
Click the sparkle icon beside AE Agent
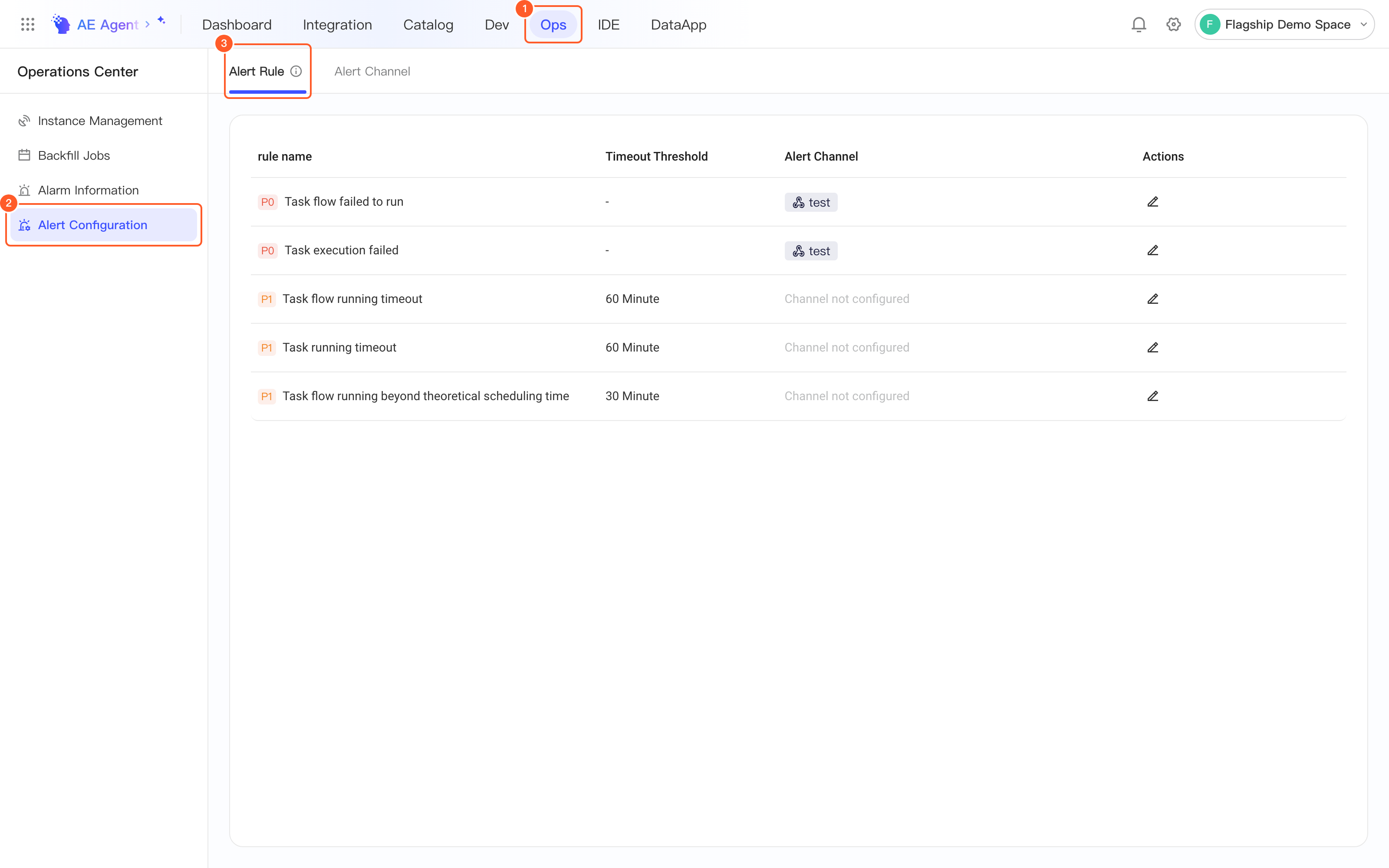pos(161,21)
